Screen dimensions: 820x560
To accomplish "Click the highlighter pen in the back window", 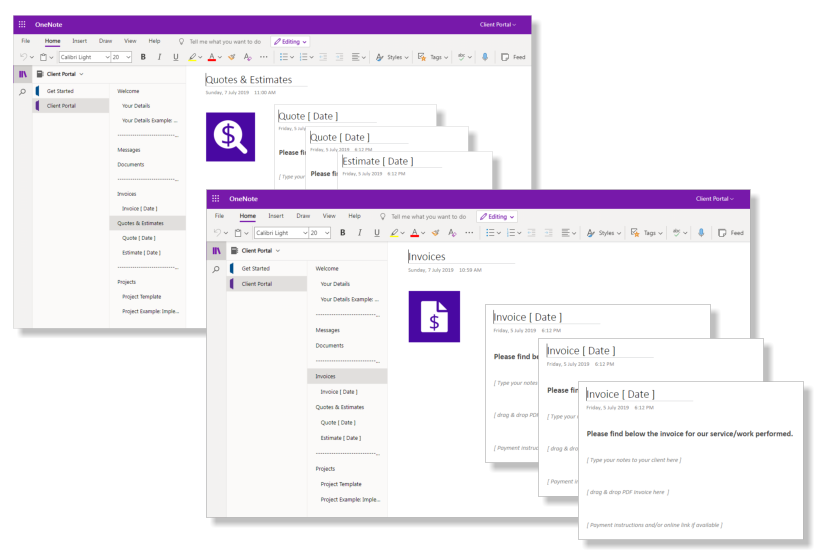I will point(192,57).
